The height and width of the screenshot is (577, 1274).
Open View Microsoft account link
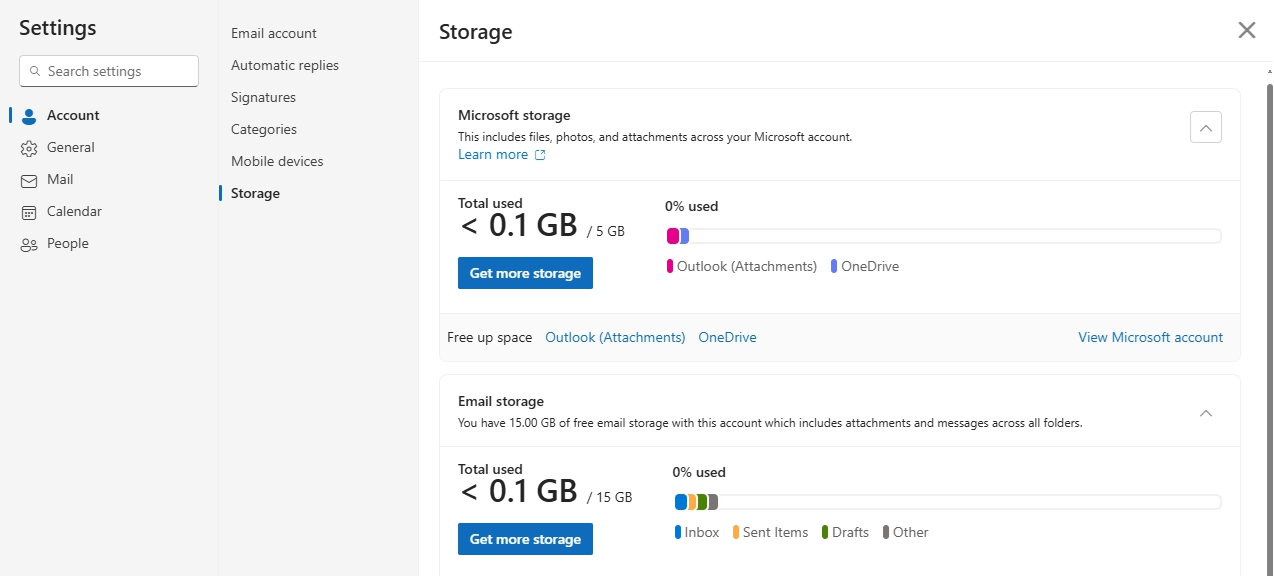1150,337
